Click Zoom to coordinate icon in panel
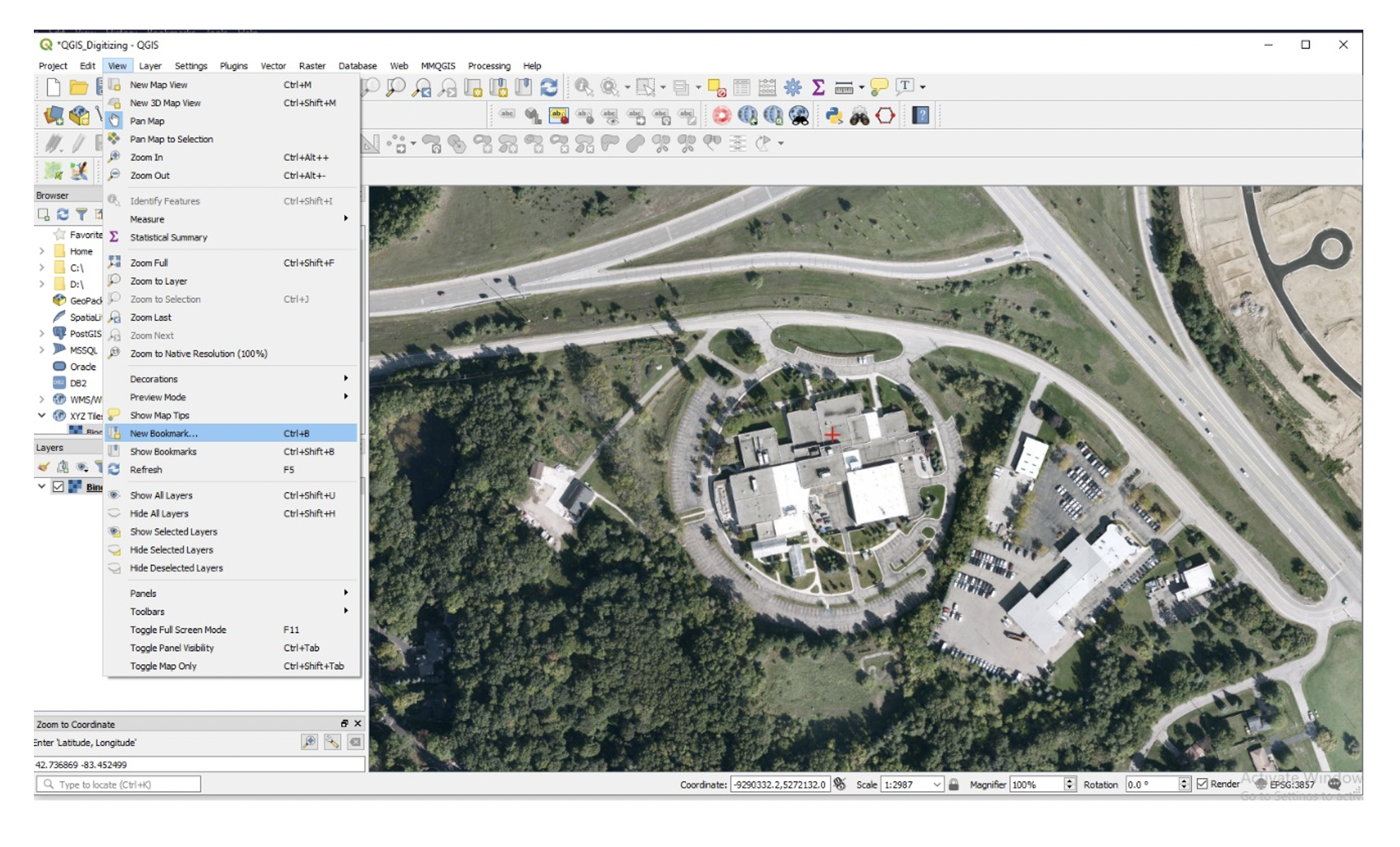 click(309, 742)
